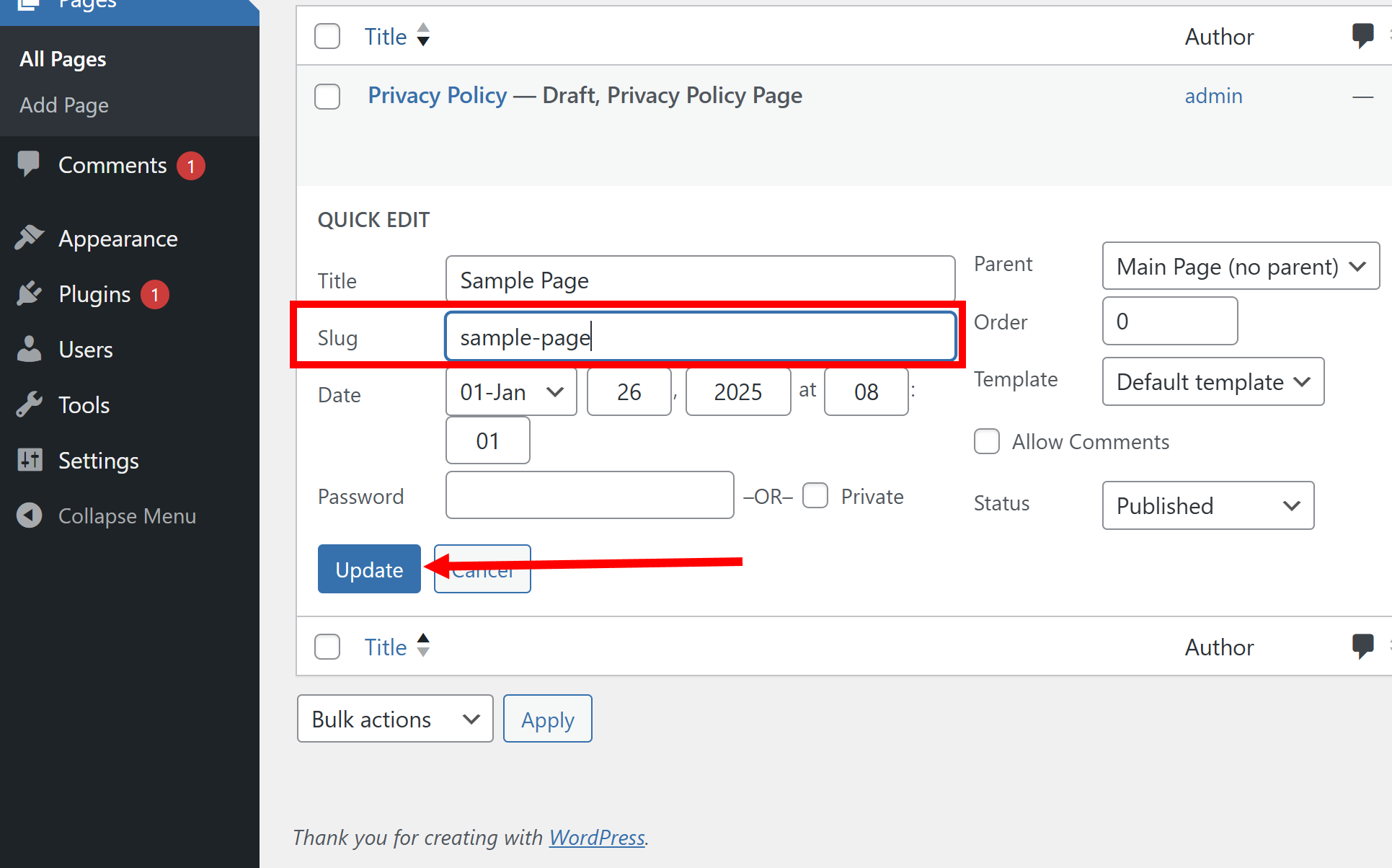Viewport: 1392px width, 868px height.
Task: Click the Users person icon
Action: (30, 349)
